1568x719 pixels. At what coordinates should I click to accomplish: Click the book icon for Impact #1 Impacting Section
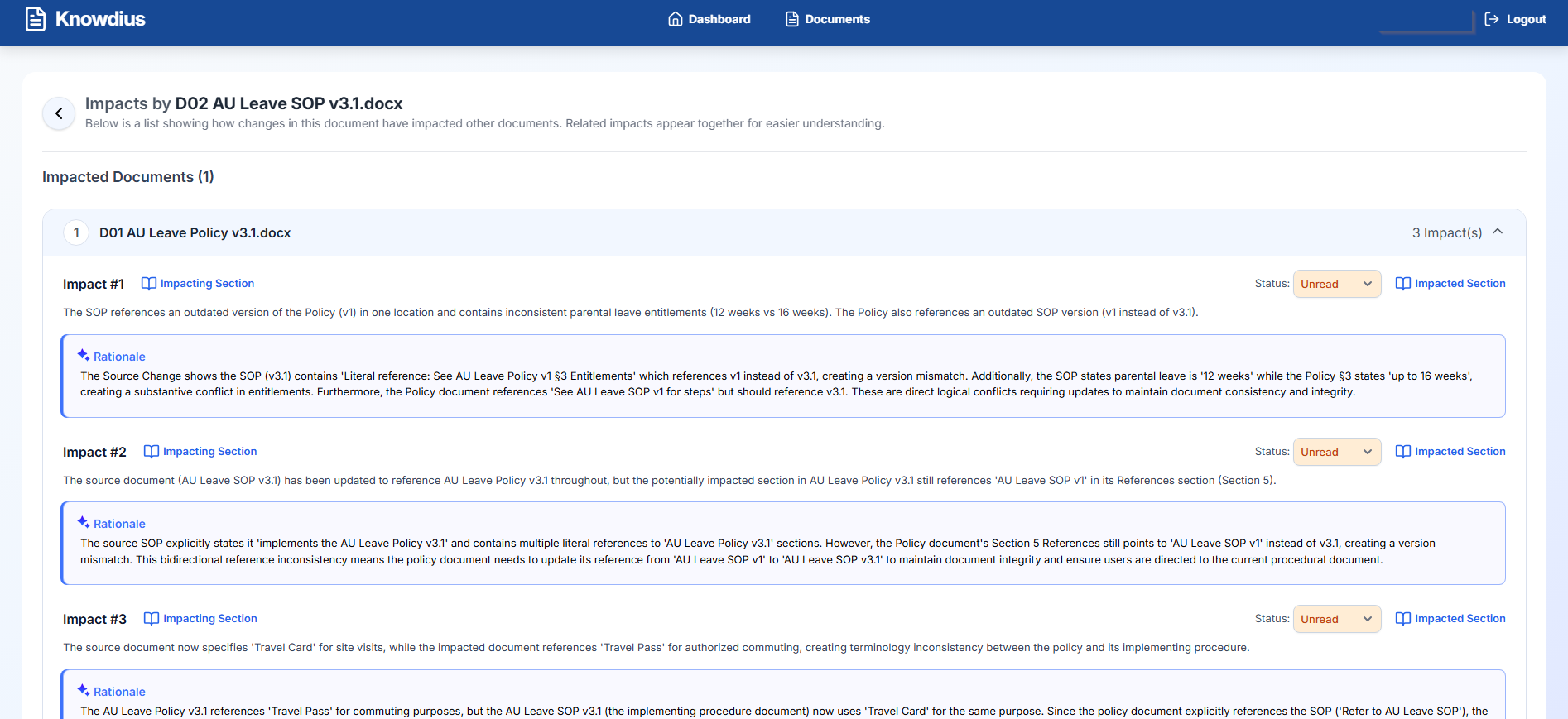tap(149, 284)
